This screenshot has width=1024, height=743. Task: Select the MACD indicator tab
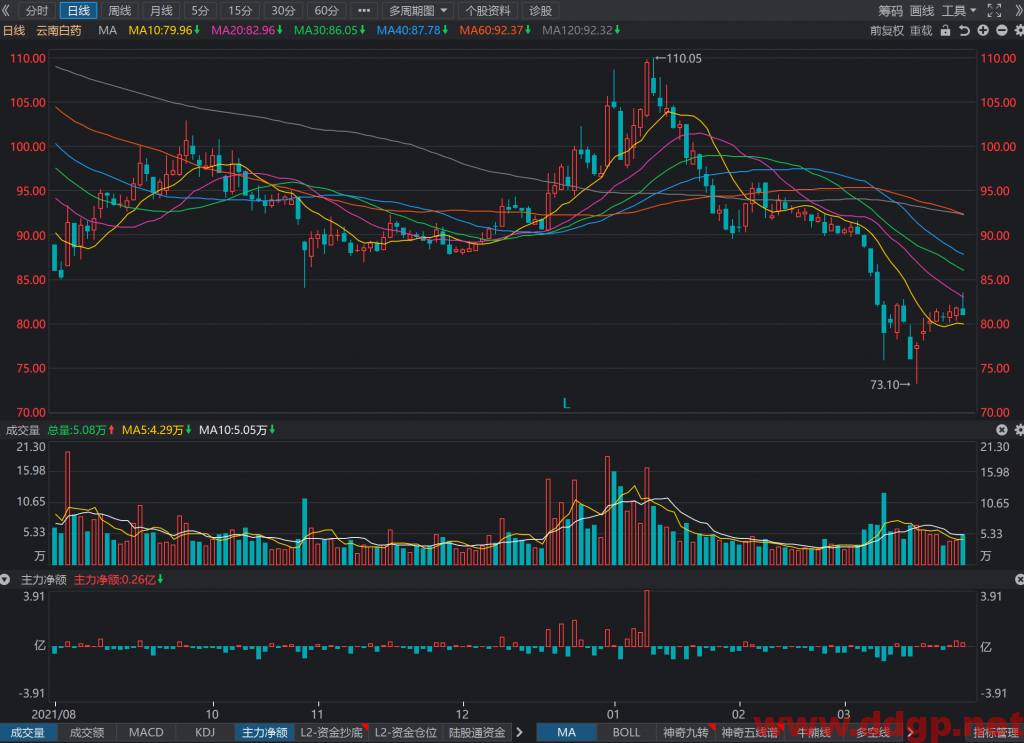click(146, 733)
